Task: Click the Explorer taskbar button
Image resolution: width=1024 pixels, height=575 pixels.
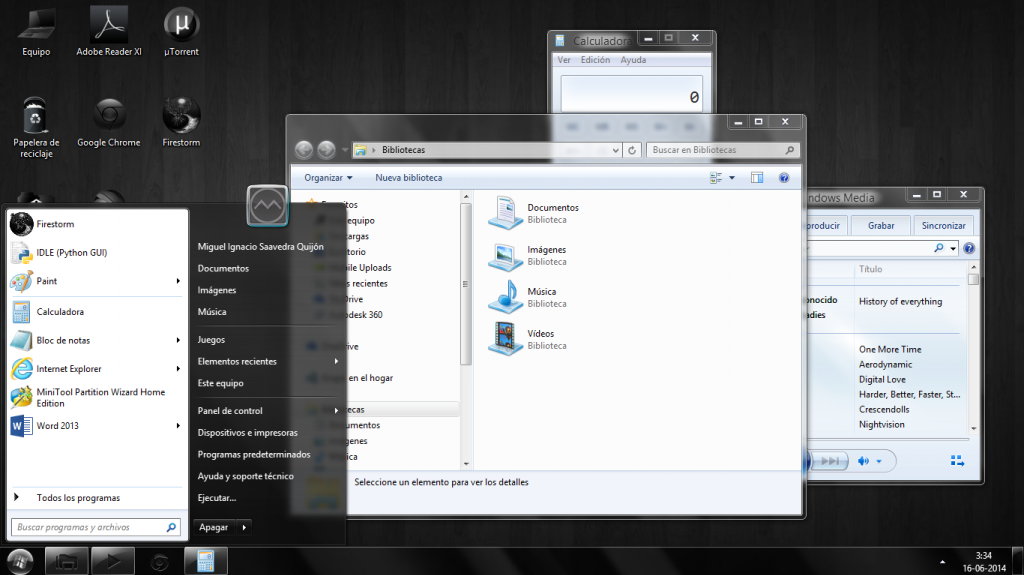Action: click(67, 561)
